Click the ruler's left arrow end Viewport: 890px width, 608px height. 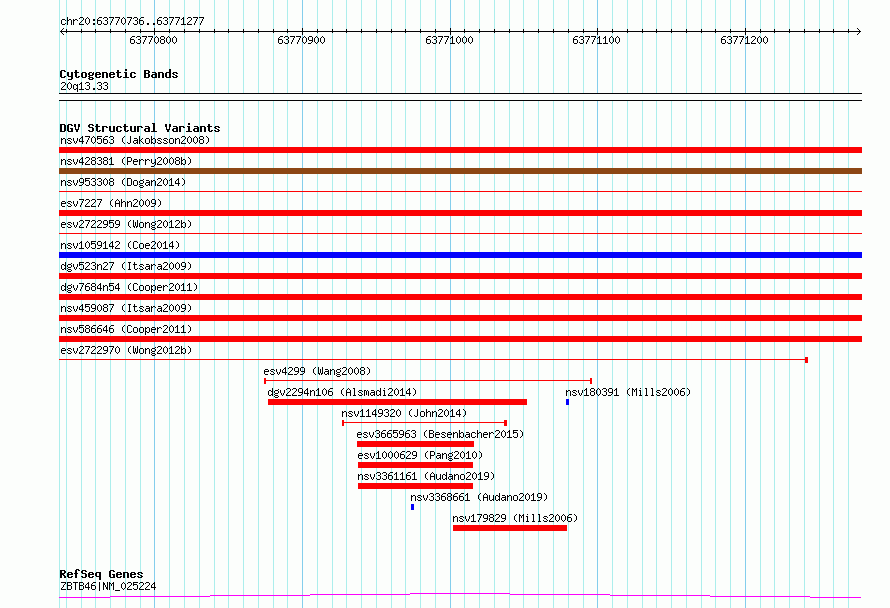click(x=62, y=31)
